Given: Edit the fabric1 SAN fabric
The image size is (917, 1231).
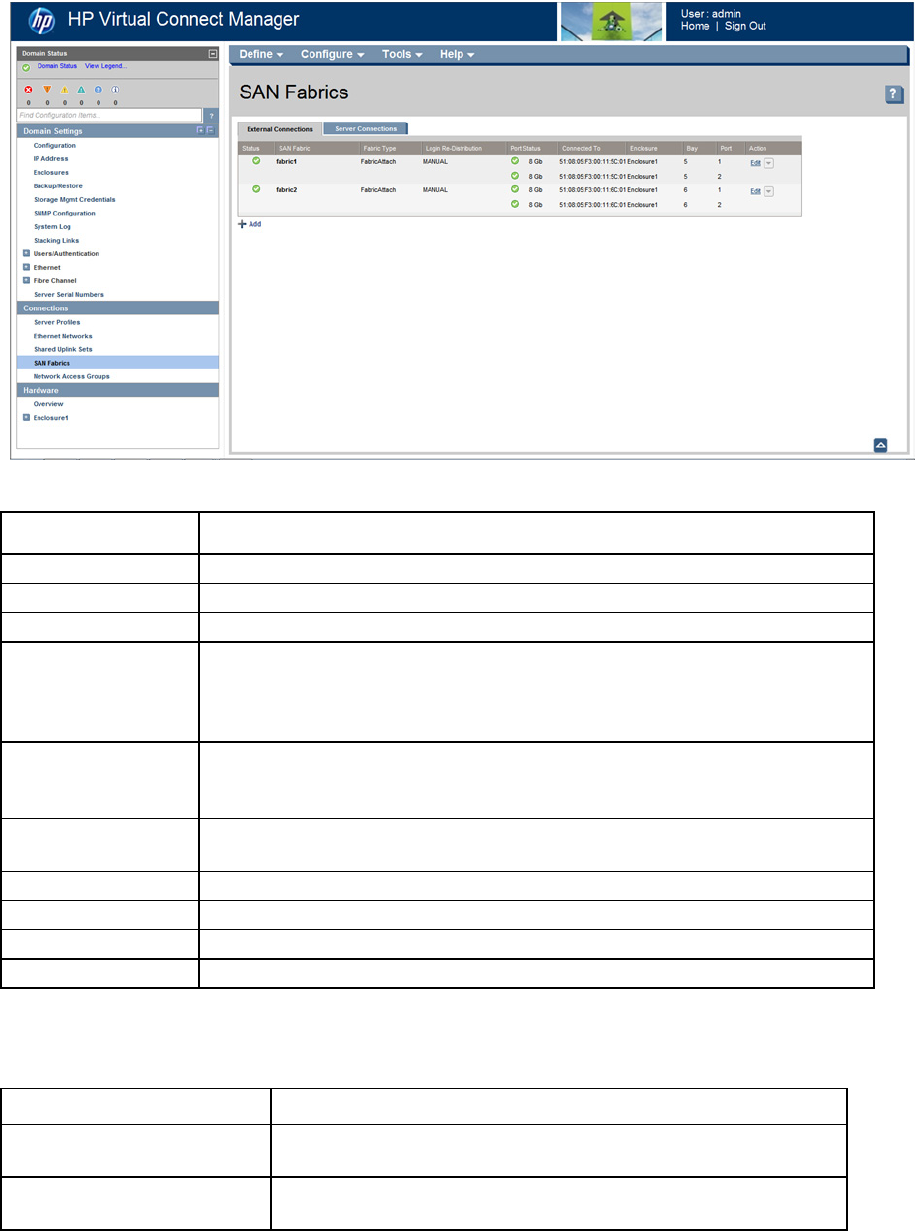Looking at the screenshot, I should point(756,162).
